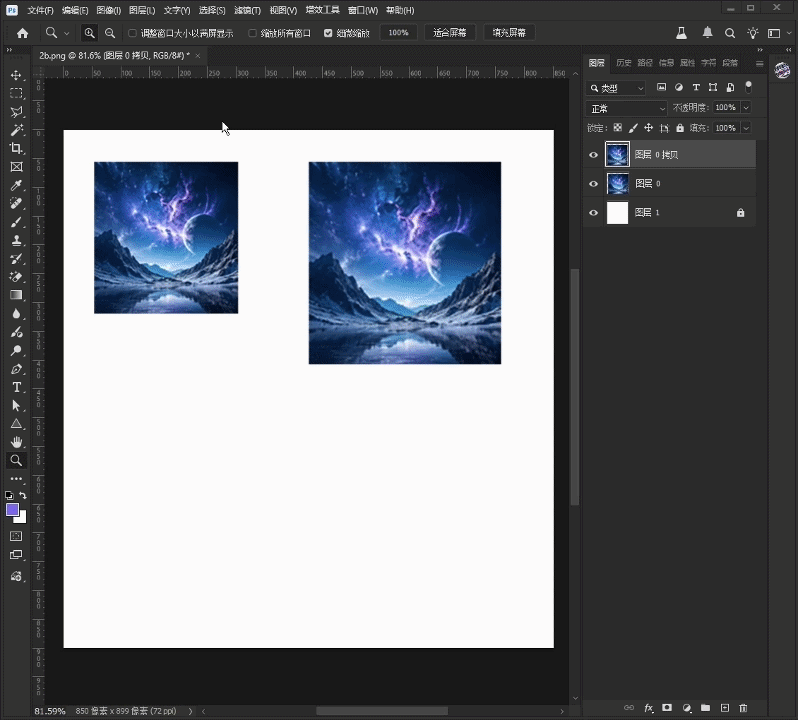Hide the 图层 0 layer
Screen dimensions: 798x720
(x=593, y=184)
